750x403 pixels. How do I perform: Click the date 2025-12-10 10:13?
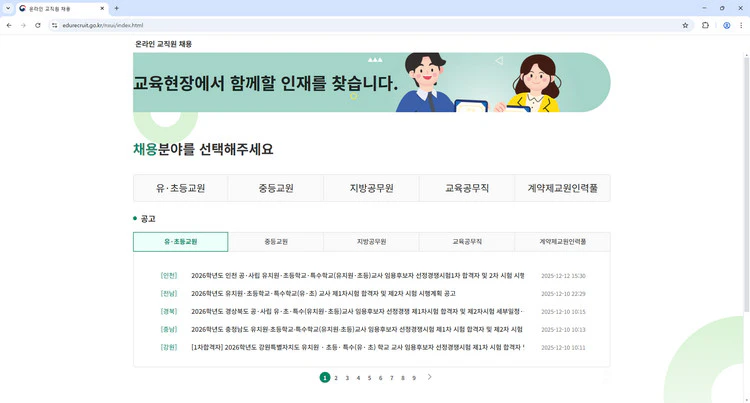pyautogui.click(x=563, y=329)
